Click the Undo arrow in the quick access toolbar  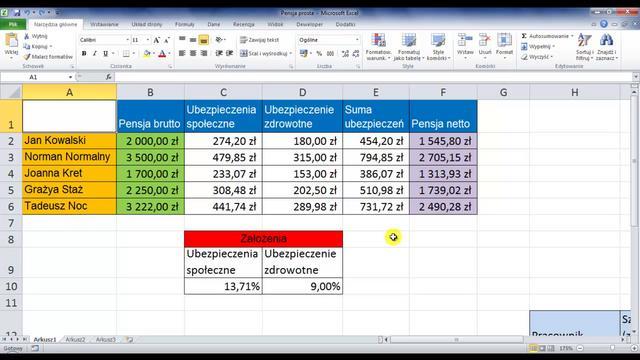point(27,13)
